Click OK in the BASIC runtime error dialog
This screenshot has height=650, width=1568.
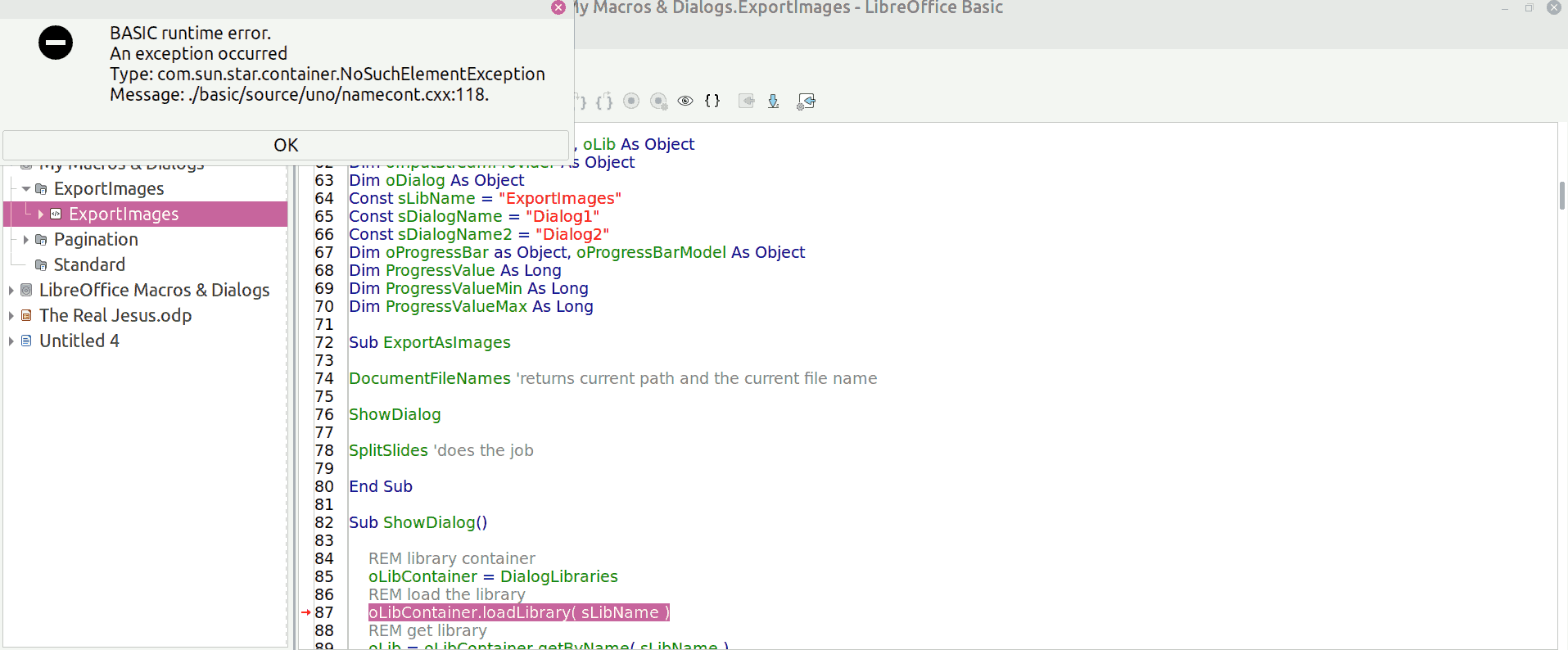point(286,145)
